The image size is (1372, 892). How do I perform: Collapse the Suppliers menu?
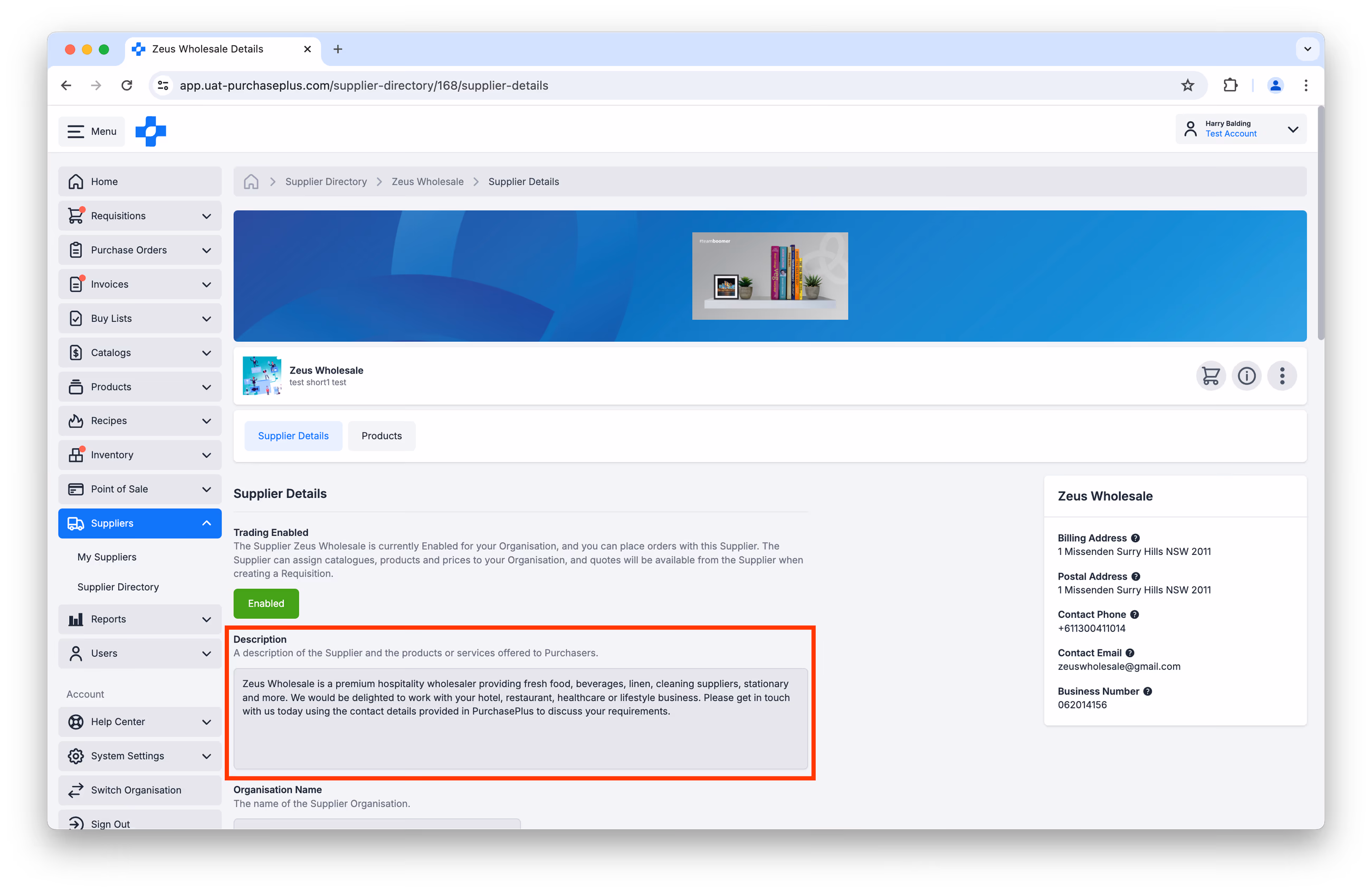pos(140,523)
